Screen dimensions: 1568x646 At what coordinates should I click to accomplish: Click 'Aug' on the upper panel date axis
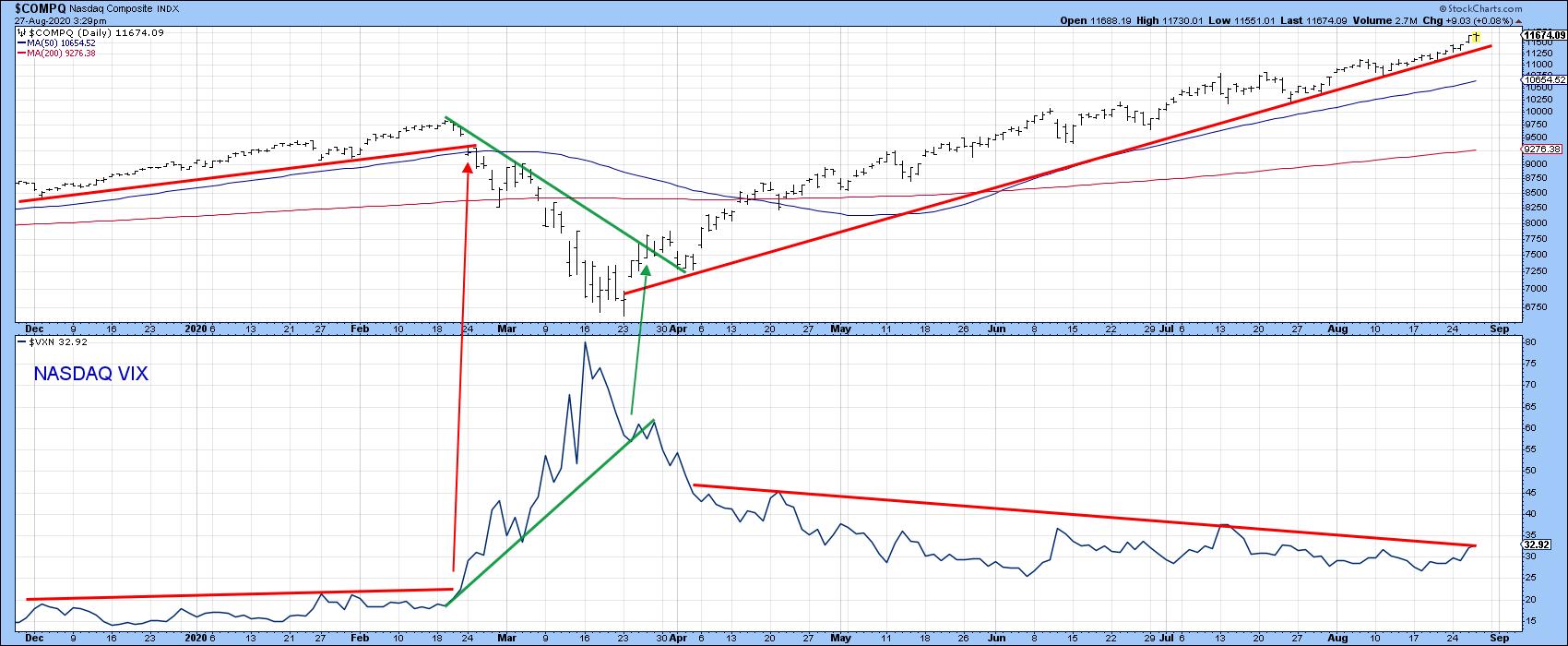(x=1338, y=328)
